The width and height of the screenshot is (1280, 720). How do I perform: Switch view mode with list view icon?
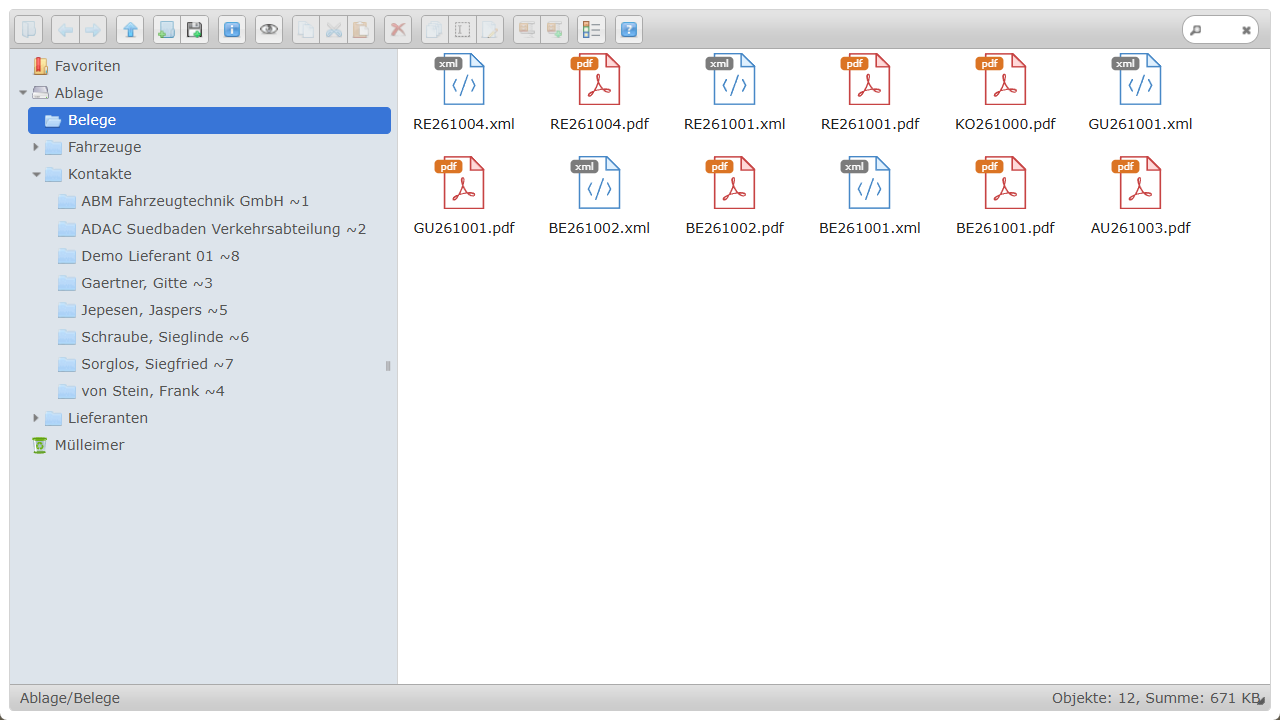click(591, 30)
